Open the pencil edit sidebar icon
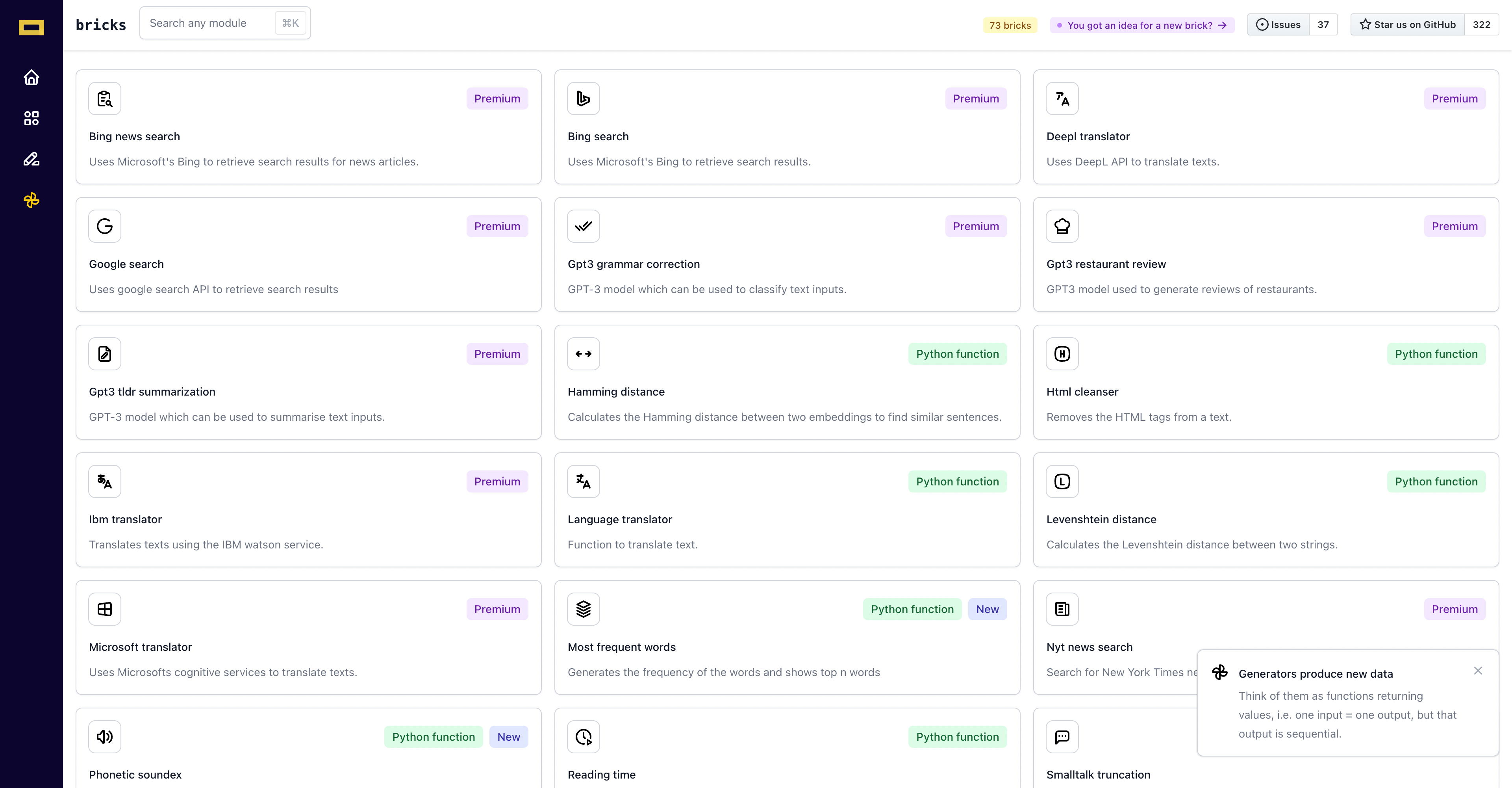Image resolution: width=1512 pixels, height=788 pixels. [x=31, y=159]
